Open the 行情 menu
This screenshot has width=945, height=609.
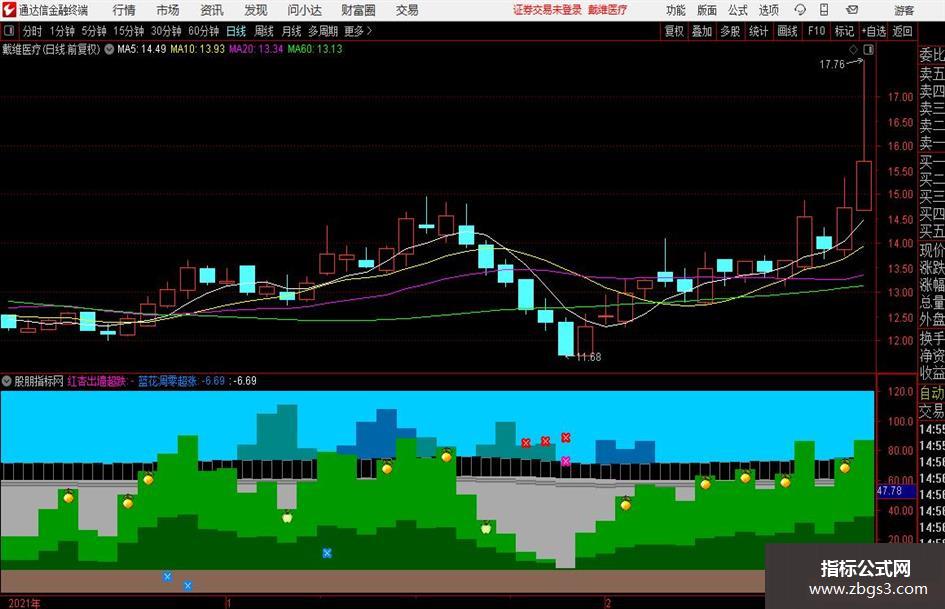pyautogui.click(x=124, y=10)
